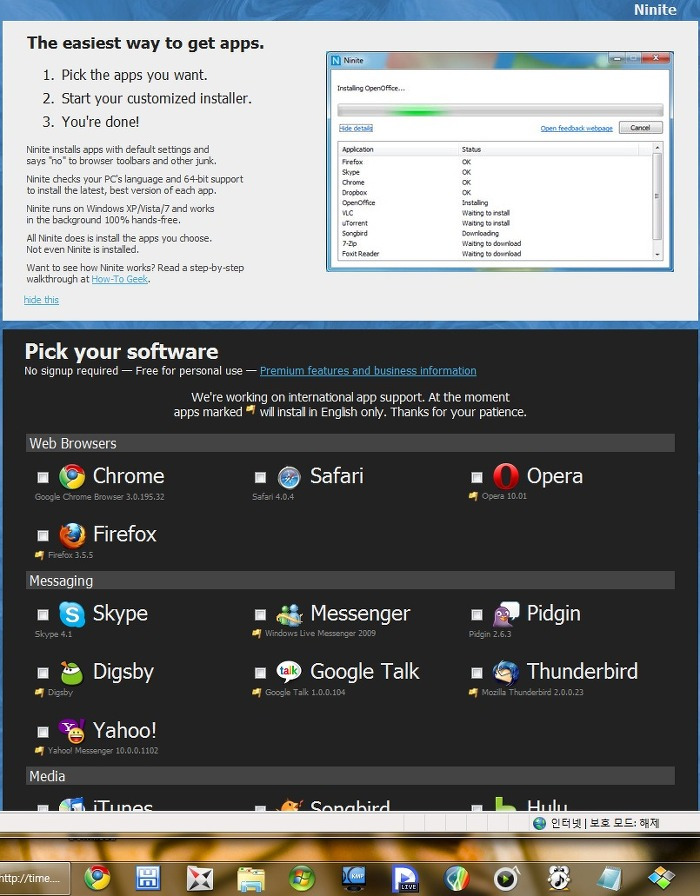Click the green Digsby icon

pyautogui.click(x=72, y=673)
